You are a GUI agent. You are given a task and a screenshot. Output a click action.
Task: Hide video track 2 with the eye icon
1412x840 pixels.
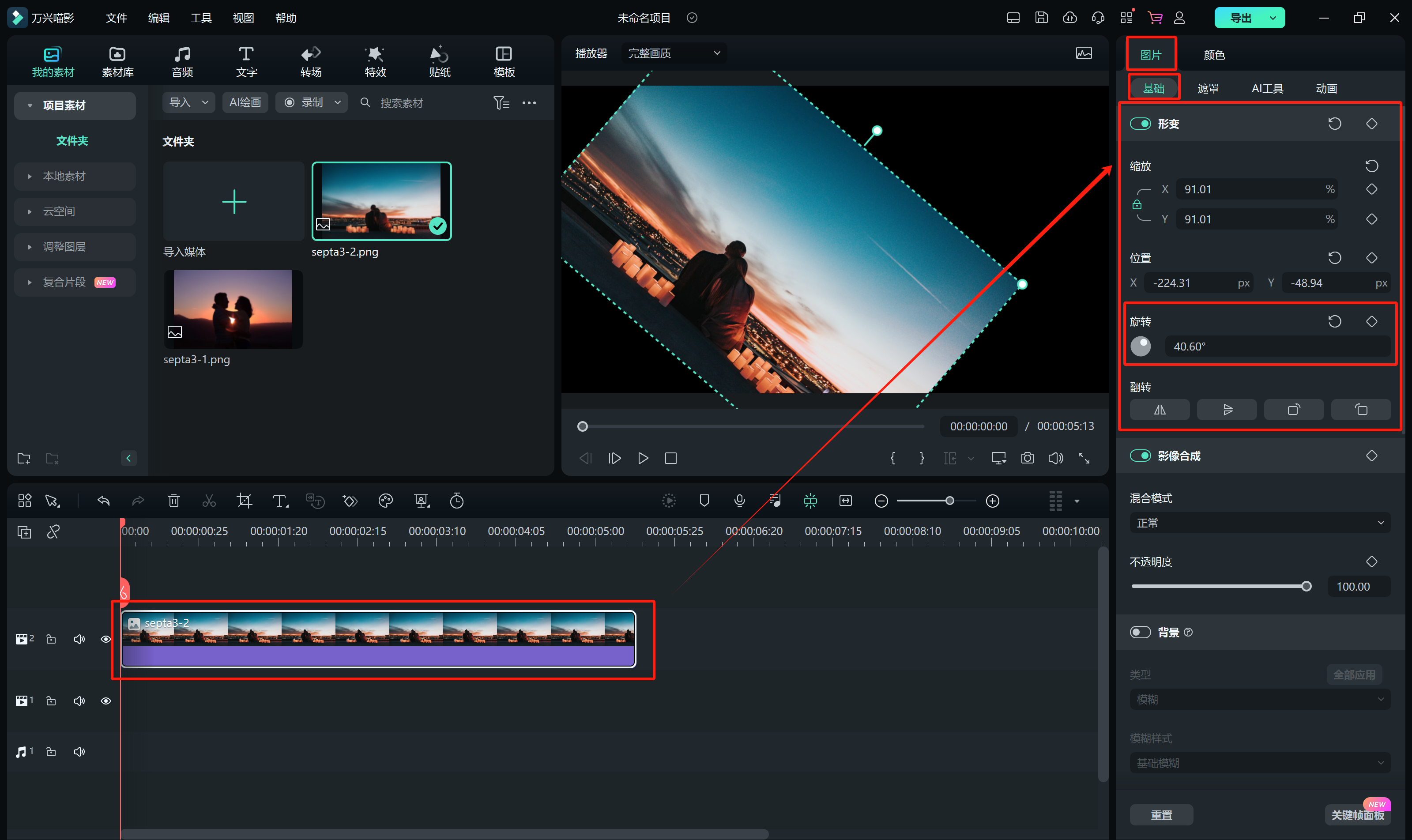106,639
